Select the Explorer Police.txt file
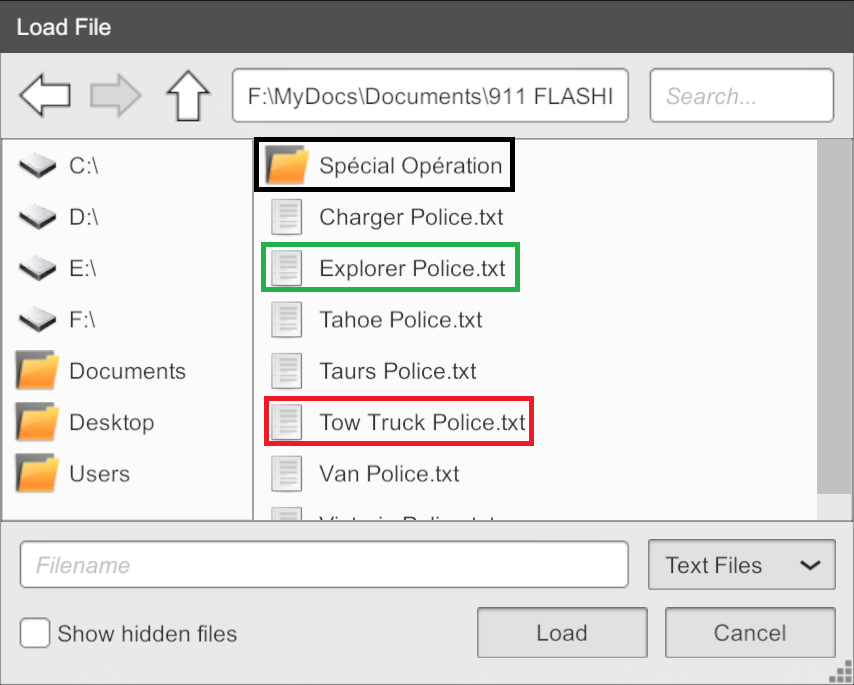This screenshot has height=685, width=854. click(x=411, y=268)
